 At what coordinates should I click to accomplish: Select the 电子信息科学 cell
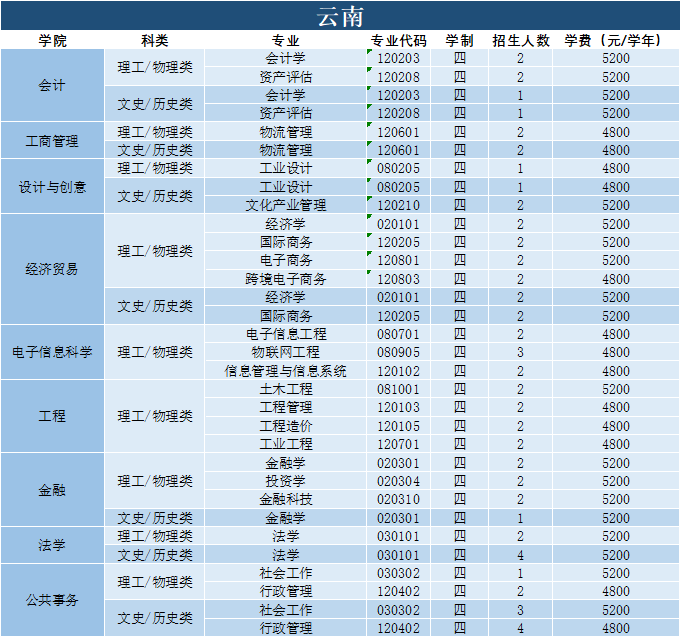(52, 352)
